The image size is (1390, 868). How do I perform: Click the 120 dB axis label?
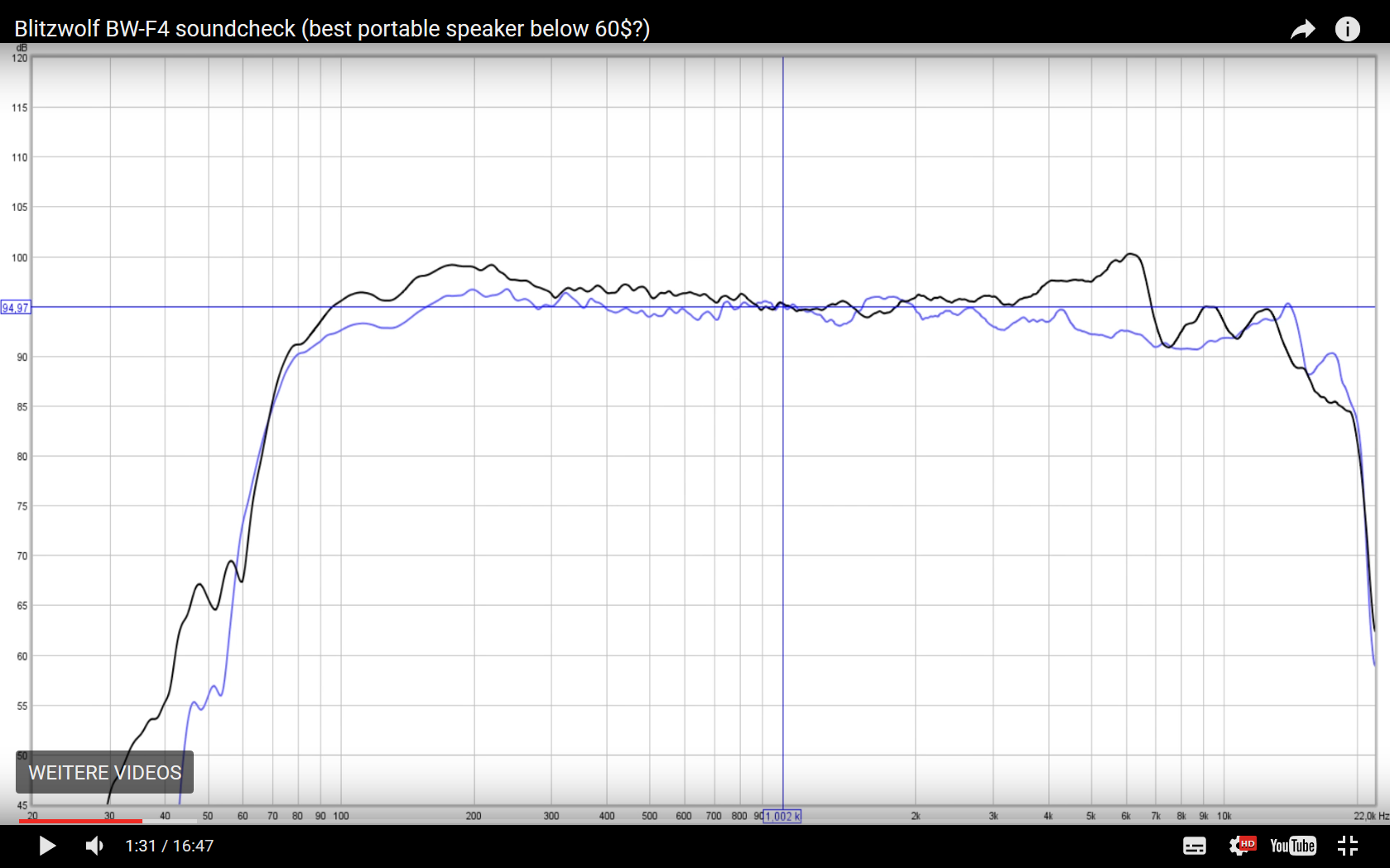click(20, 58)
